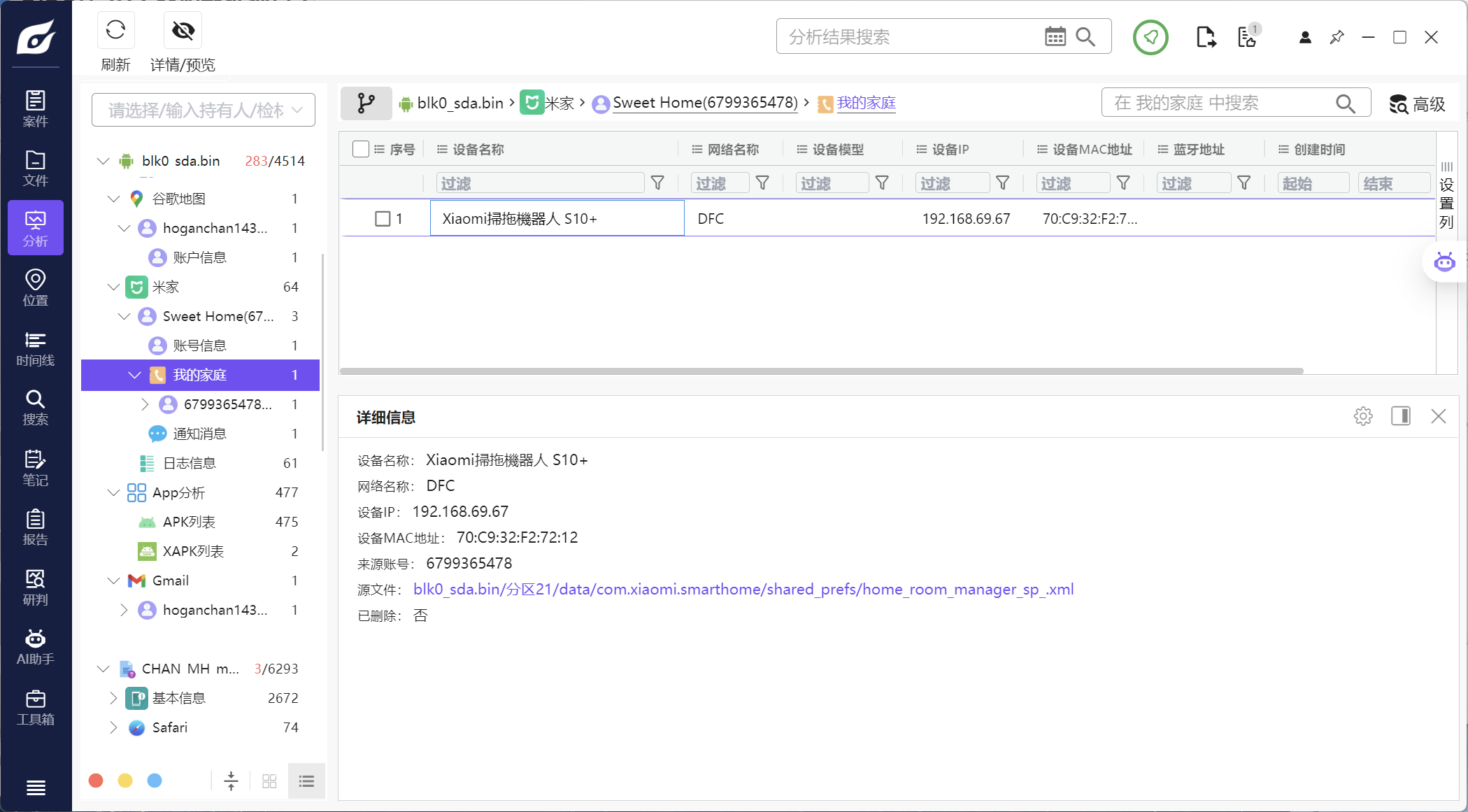This screenshot has width=1468, height=812.
Task: Check the select-all checkbox in table header
Action: click(x=361, y=149)
